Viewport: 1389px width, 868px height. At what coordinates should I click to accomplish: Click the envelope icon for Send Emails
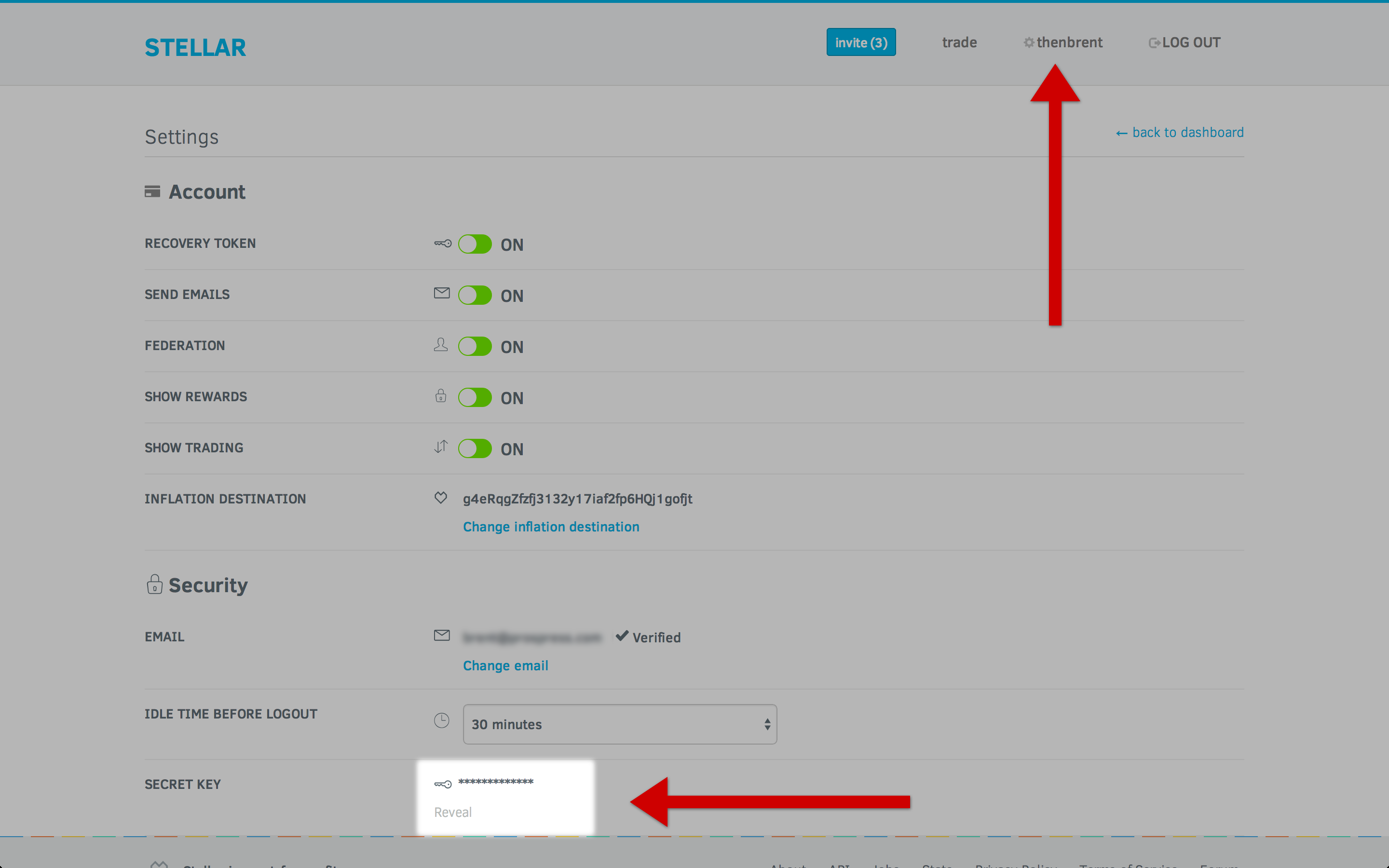point(441,293)
